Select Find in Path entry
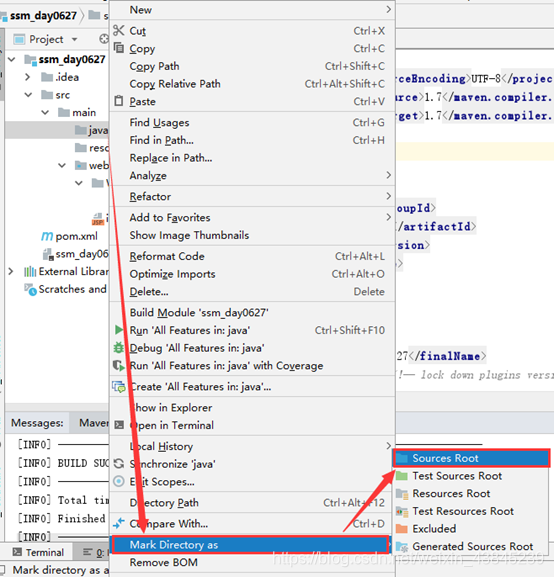554x577 pixels. tap(252, 140)
